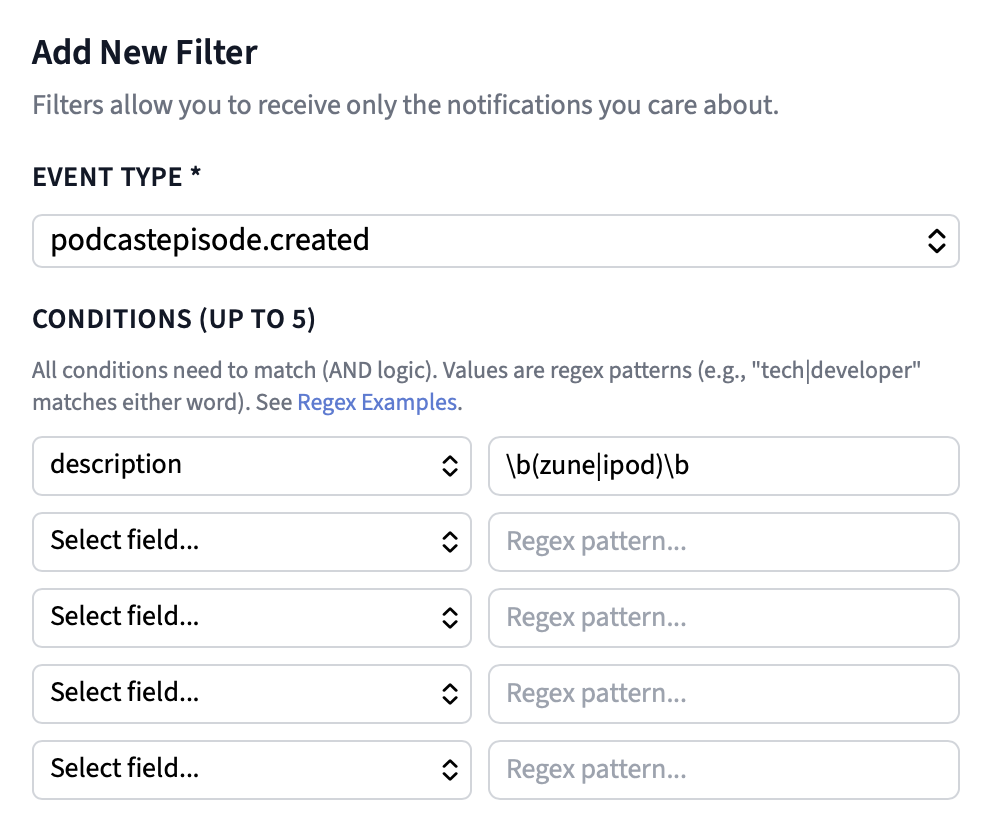Click the fourth empty Regex pattern input
This screenshot has height=824, width=988.
tap(723, 769)
